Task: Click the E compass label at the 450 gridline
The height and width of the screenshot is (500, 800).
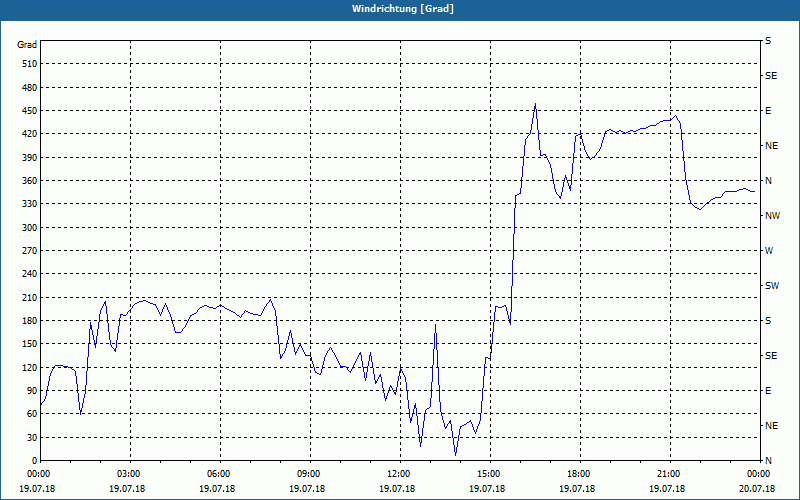Action: (x=768, y=111)
